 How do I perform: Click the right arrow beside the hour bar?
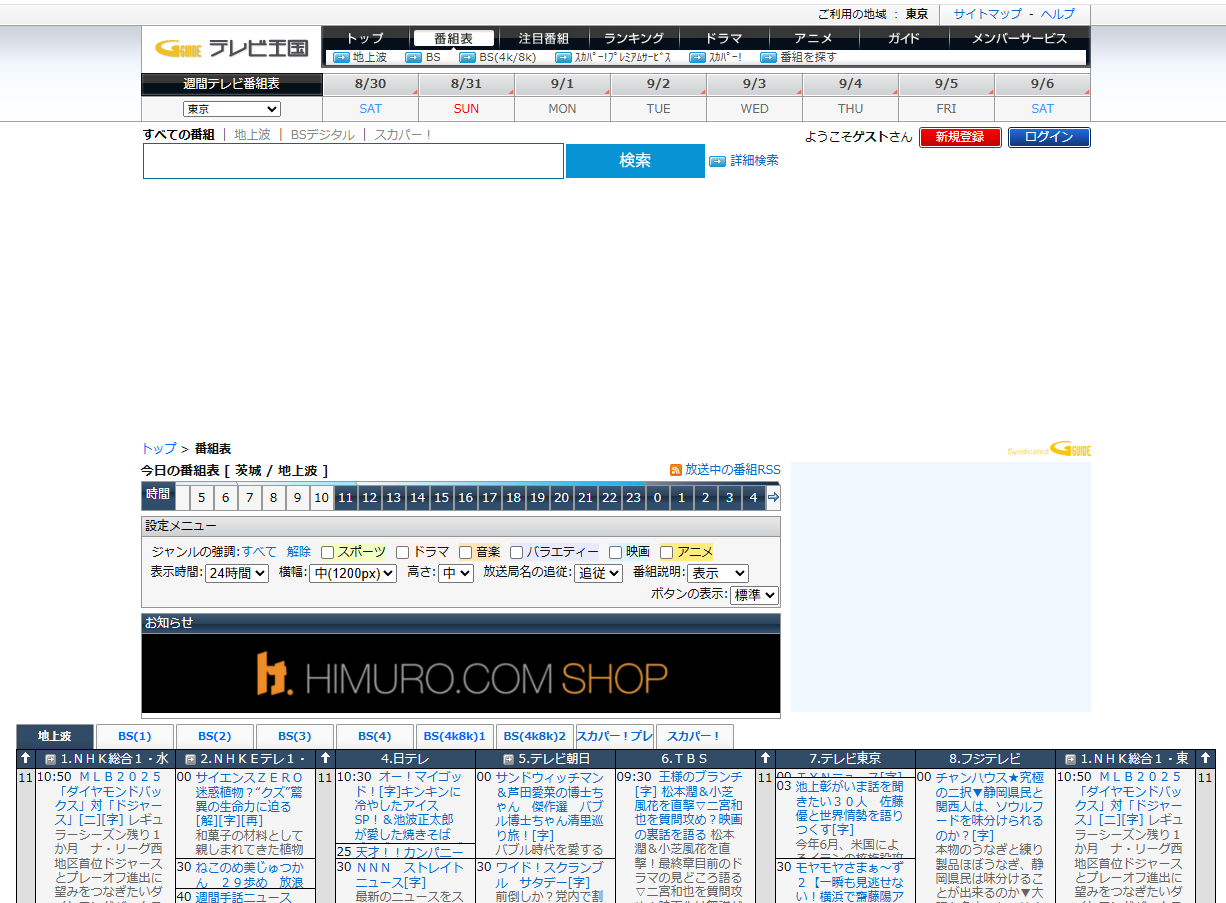point(773,497)
